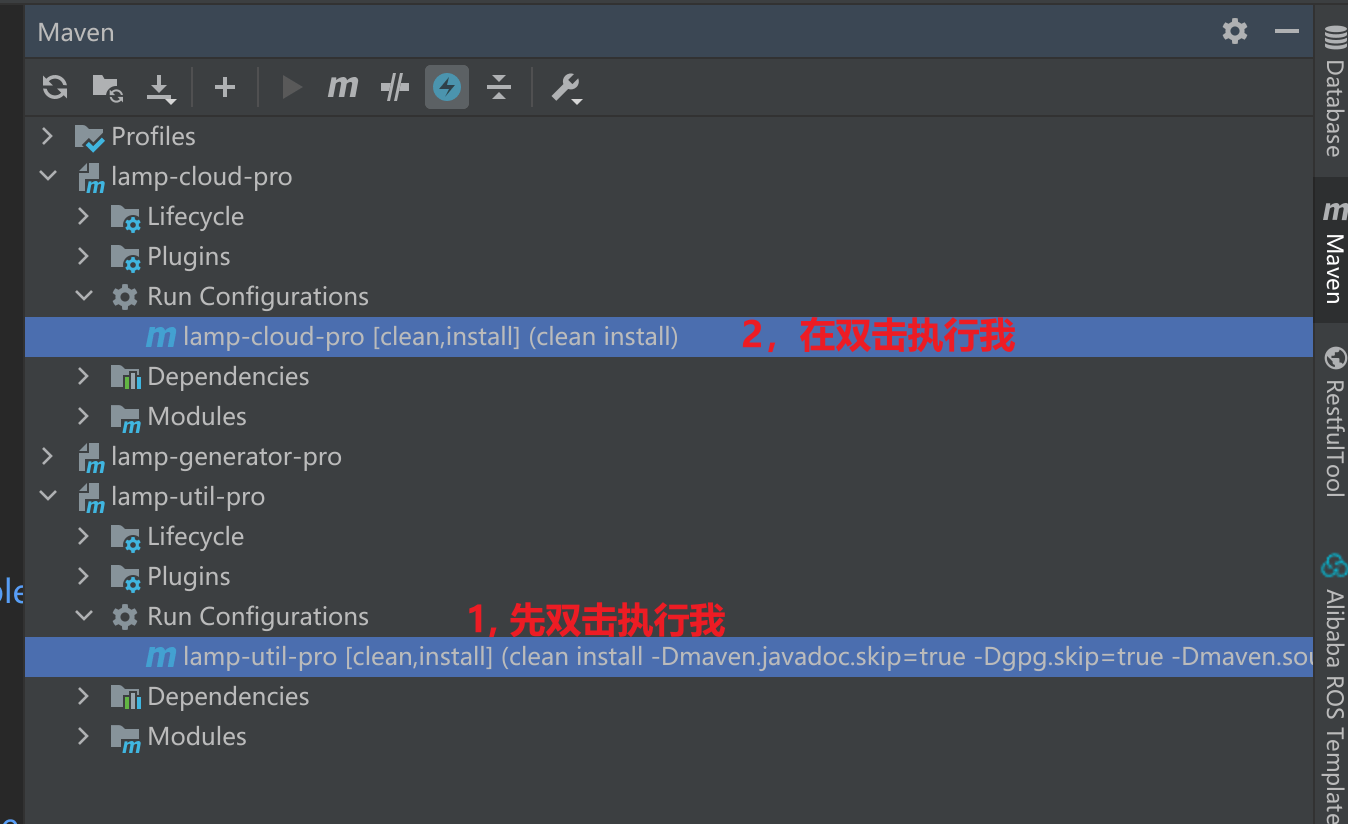Expand the Profiles node
The image size is (1348, 824).
pos(47,136)
